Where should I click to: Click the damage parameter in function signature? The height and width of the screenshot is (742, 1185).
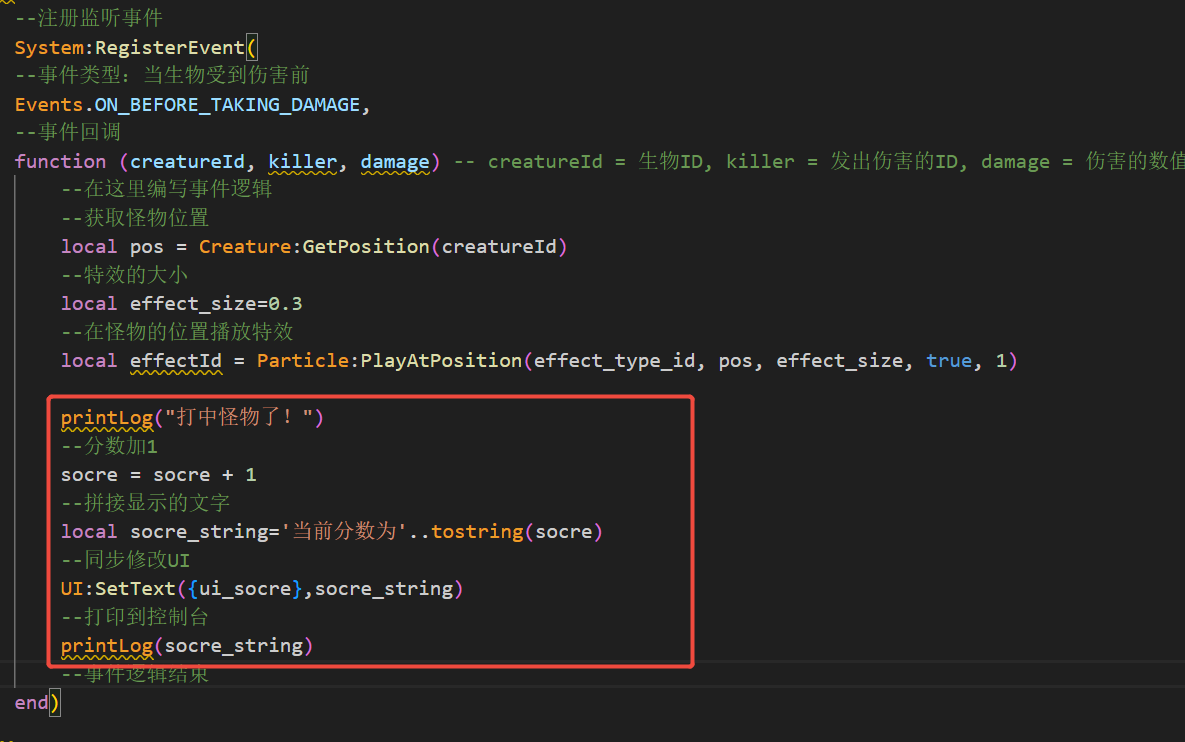[394, 161]
